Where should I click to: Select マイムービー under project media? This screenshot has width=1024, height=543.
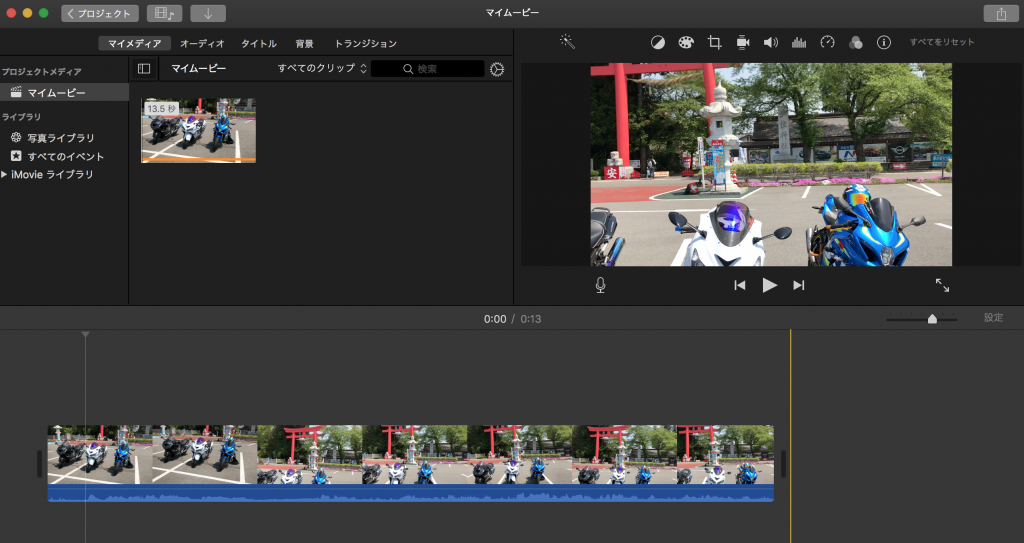point(64,93)
